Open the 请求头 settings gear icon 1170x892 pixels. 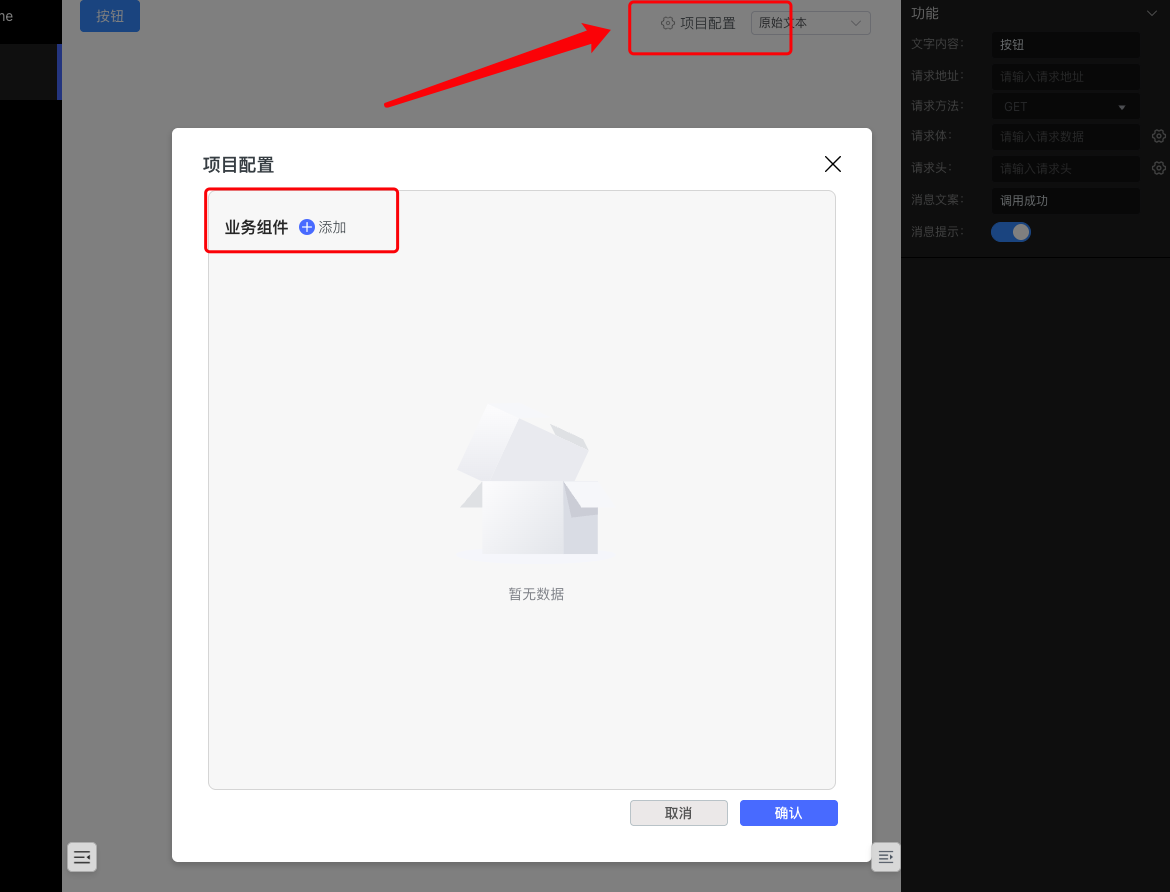click(x=1159, y=168)
